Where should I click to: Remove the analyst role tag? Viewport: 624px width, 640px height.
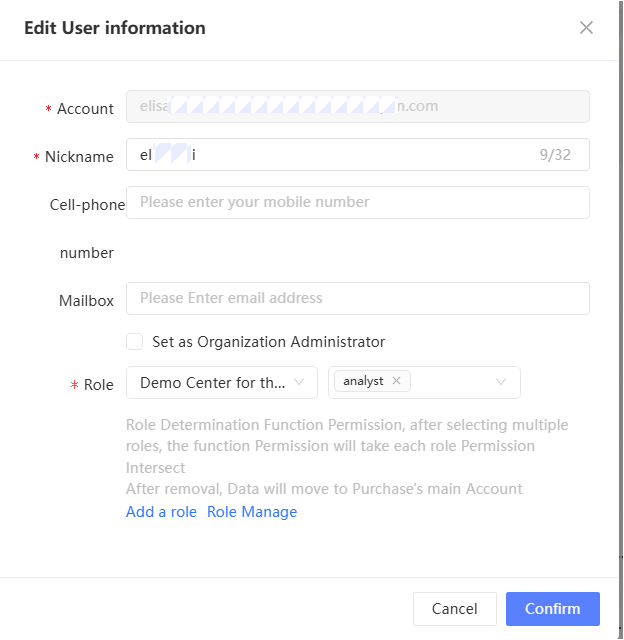[397, 381]
